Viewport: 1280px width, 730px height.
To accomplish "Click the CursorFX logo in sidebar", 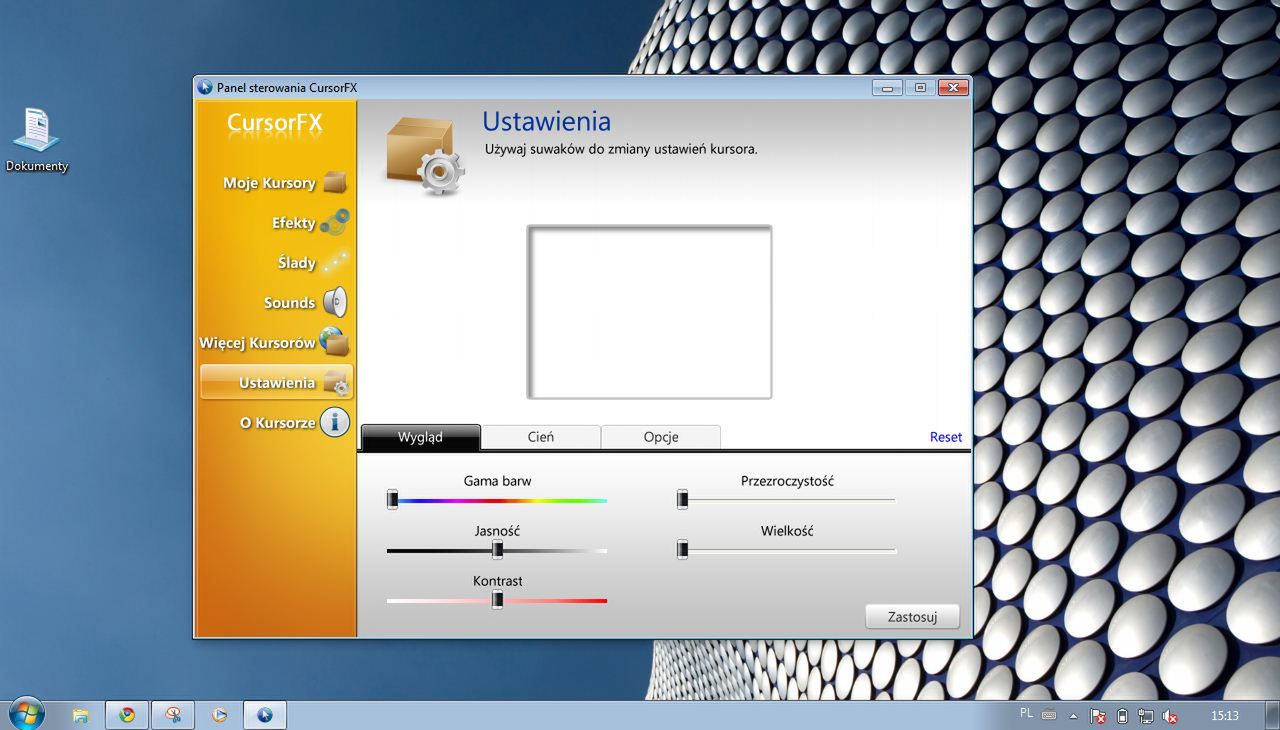I will [x=275, y=123].
